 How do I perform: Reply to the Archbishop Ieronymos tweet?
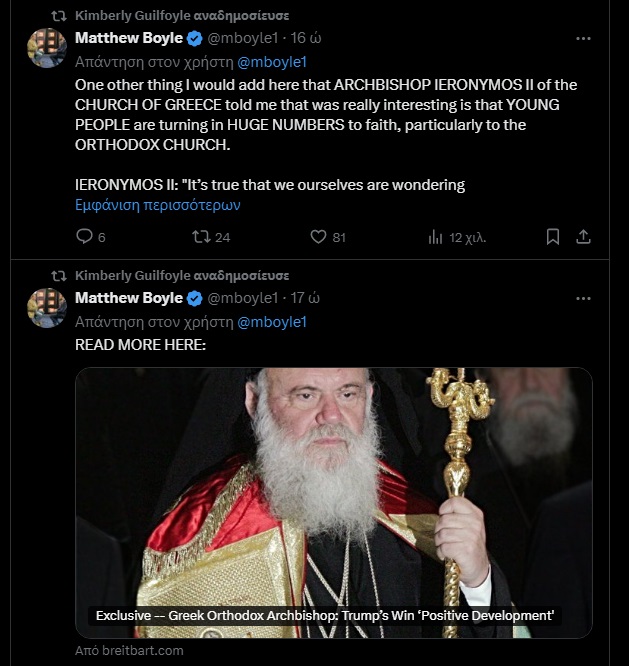coord(84,237)
